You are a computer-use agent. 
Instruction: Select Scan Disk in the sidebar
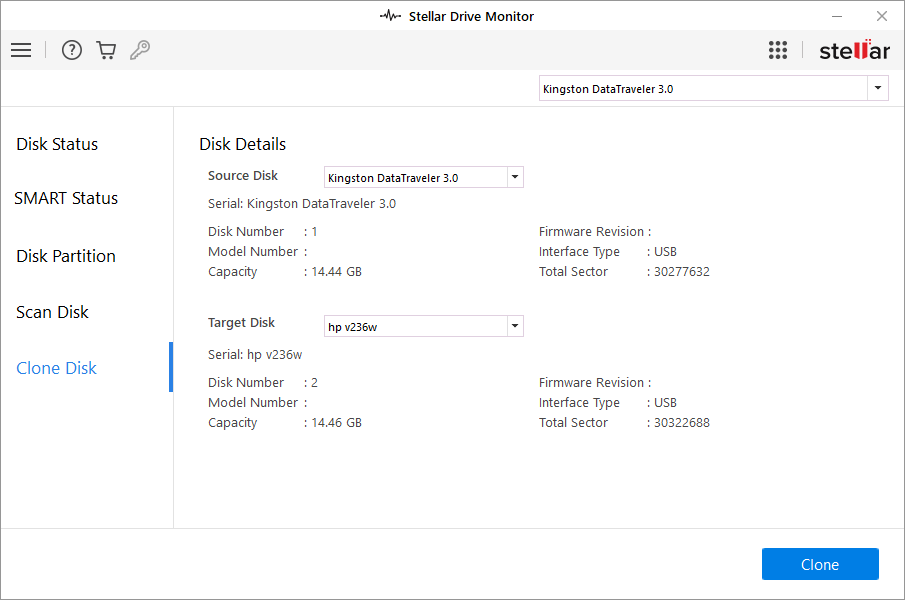pos(52,312)
